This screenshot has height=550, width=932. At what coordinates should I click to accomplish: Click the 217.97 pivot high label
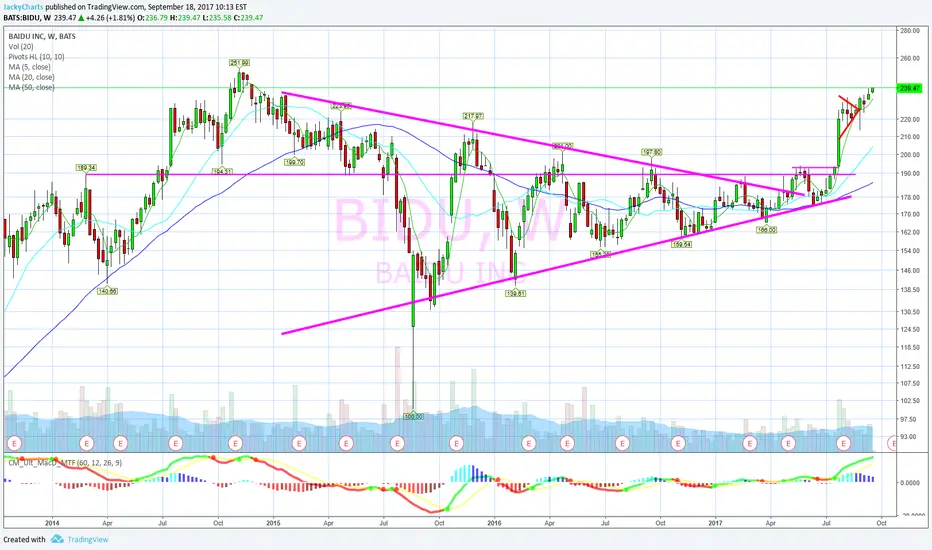473,117
